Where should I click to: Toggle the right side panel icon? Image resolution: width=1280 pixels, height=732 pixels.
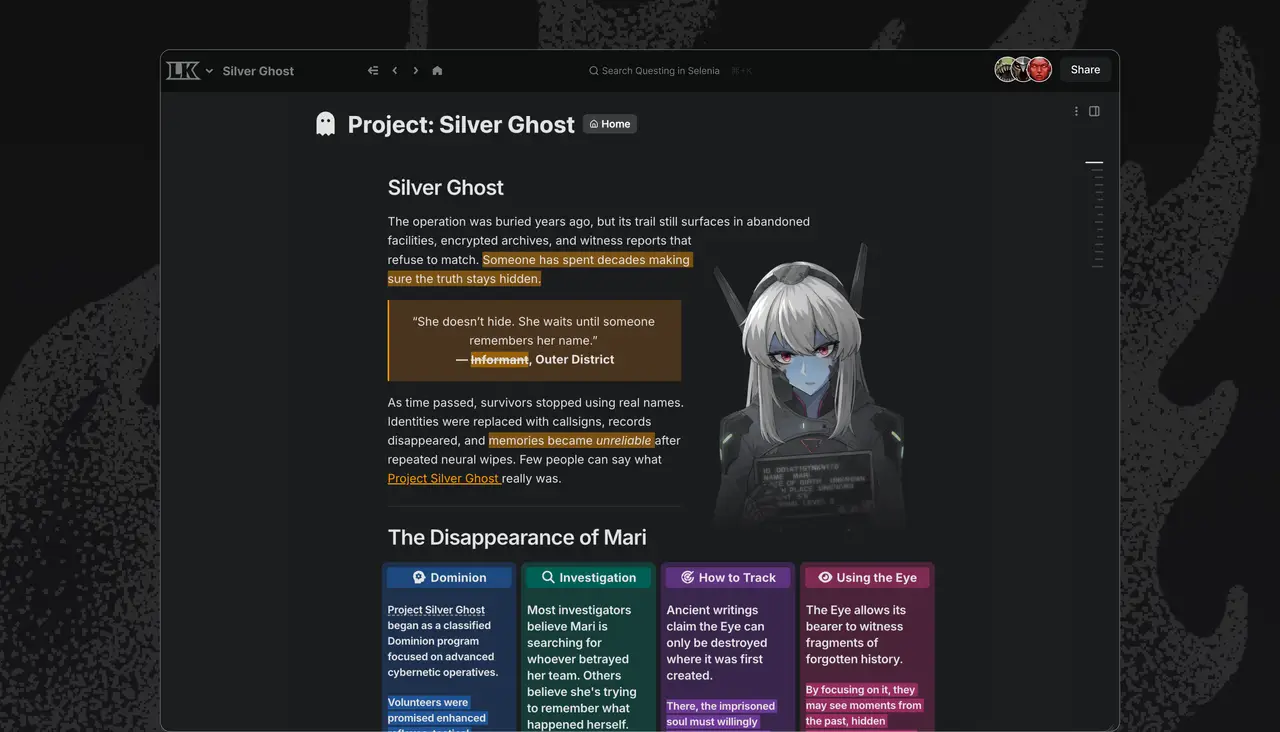[x=1094, y=111]
